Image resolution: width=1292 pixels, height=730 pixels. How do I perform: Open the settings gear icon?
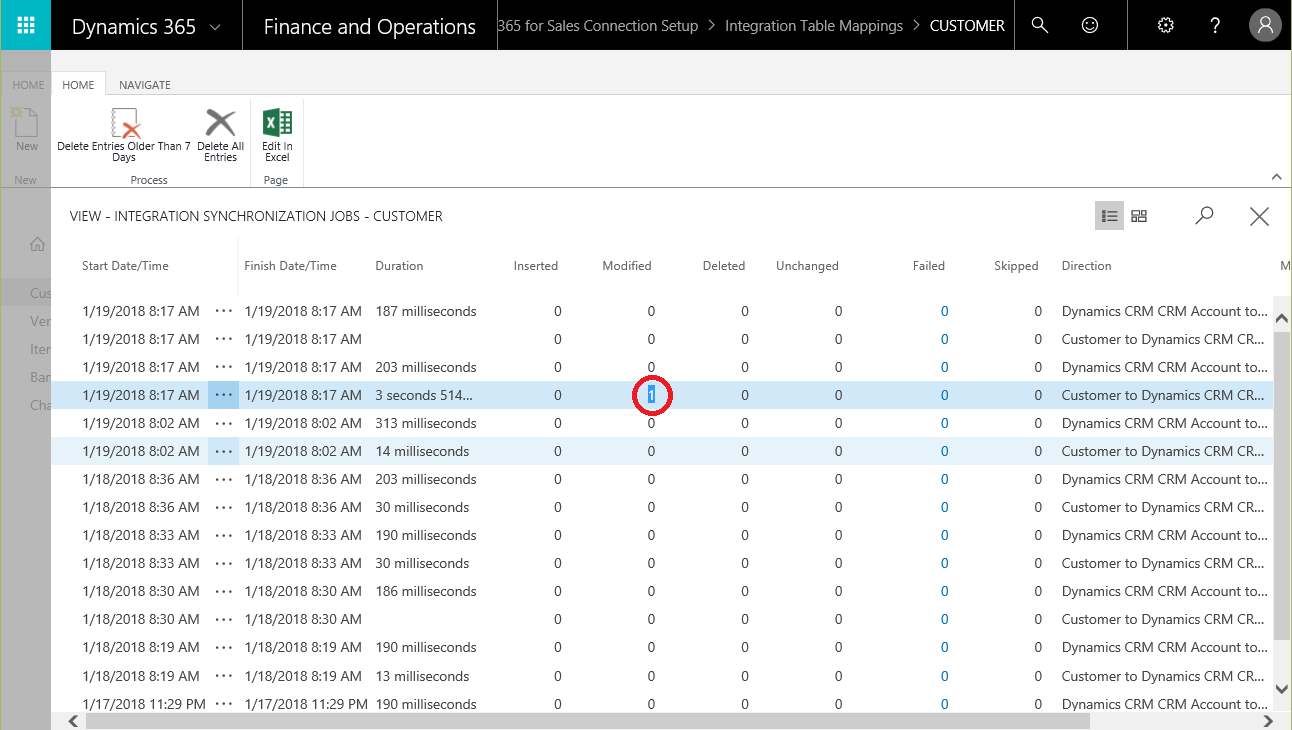point(1165,25)
